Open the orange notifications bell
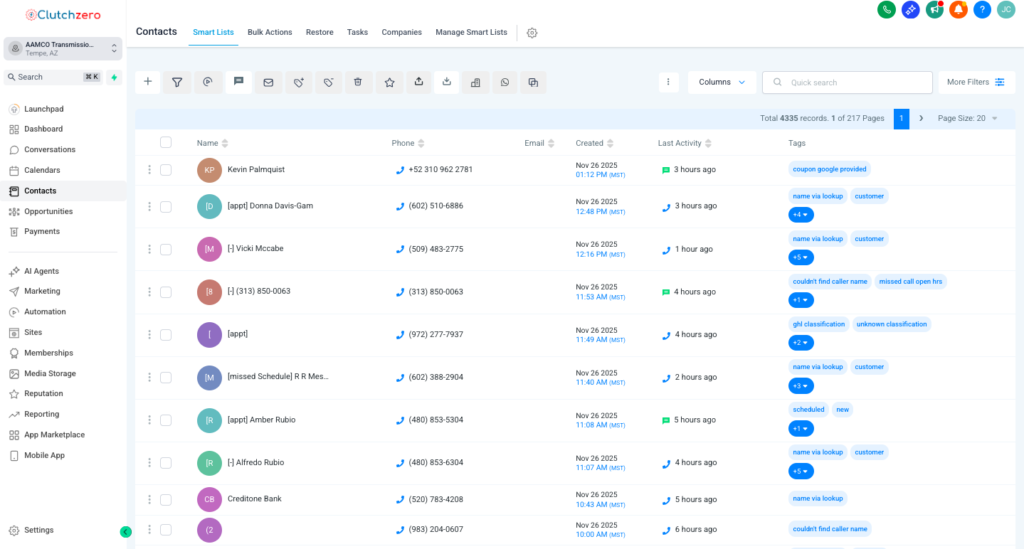This screenshot has width=1024, height=549. click(x=958, y=10)
